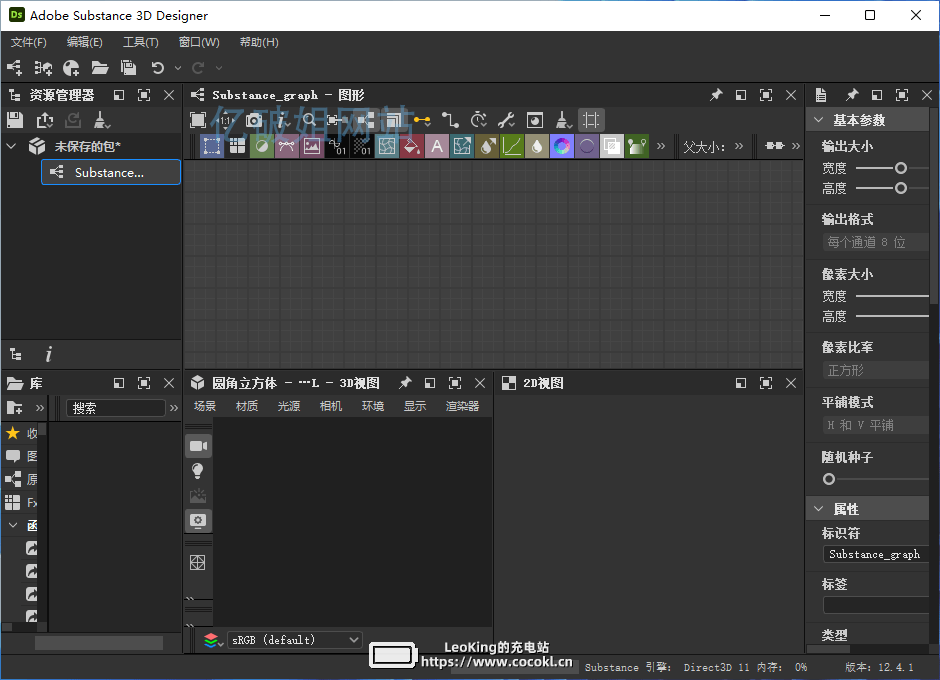Open the 正方形 pixel ratio dropdown
940x680 pixels.
point(875,371)
